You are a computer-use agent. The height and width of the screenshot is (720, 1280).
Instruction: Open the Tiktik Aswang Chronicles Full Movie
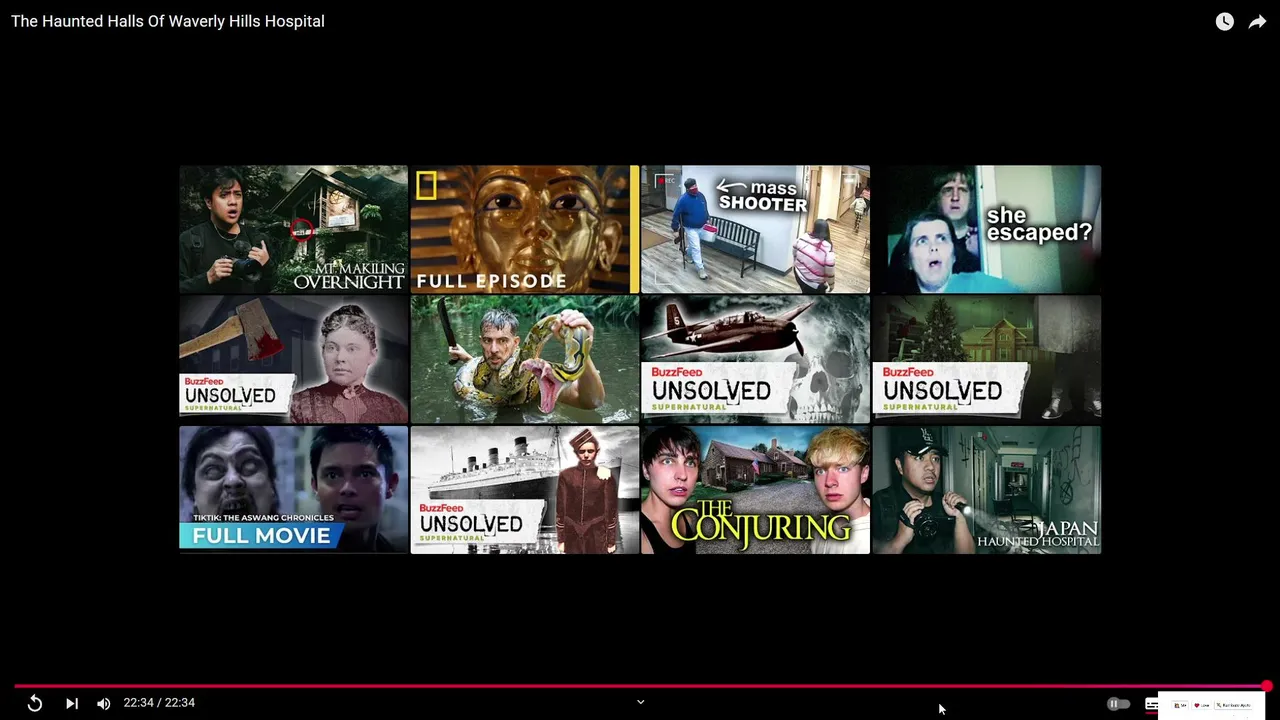point(293,490)
